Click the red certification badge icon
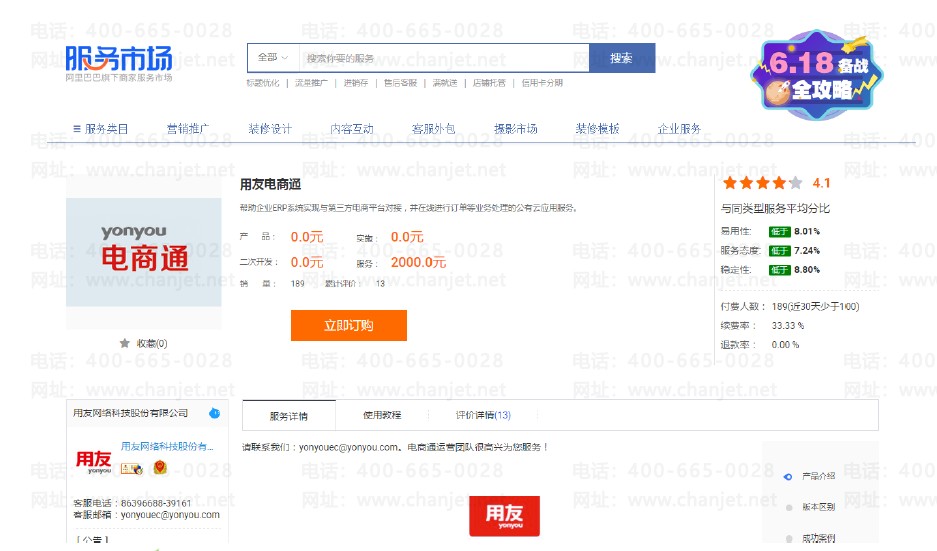The height and width of the screenshot is (551, 937). point(160,467)
